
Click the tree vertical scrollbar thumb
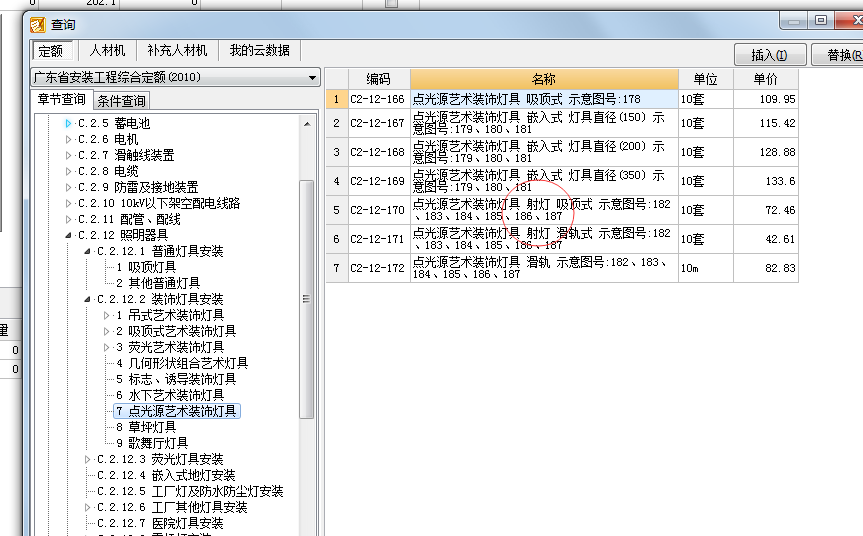307,299
